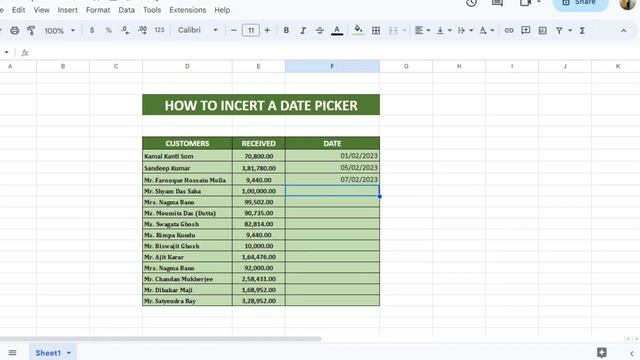640x360 pixels.
Task: Open the Extensions menu
Action: [187, 10]
